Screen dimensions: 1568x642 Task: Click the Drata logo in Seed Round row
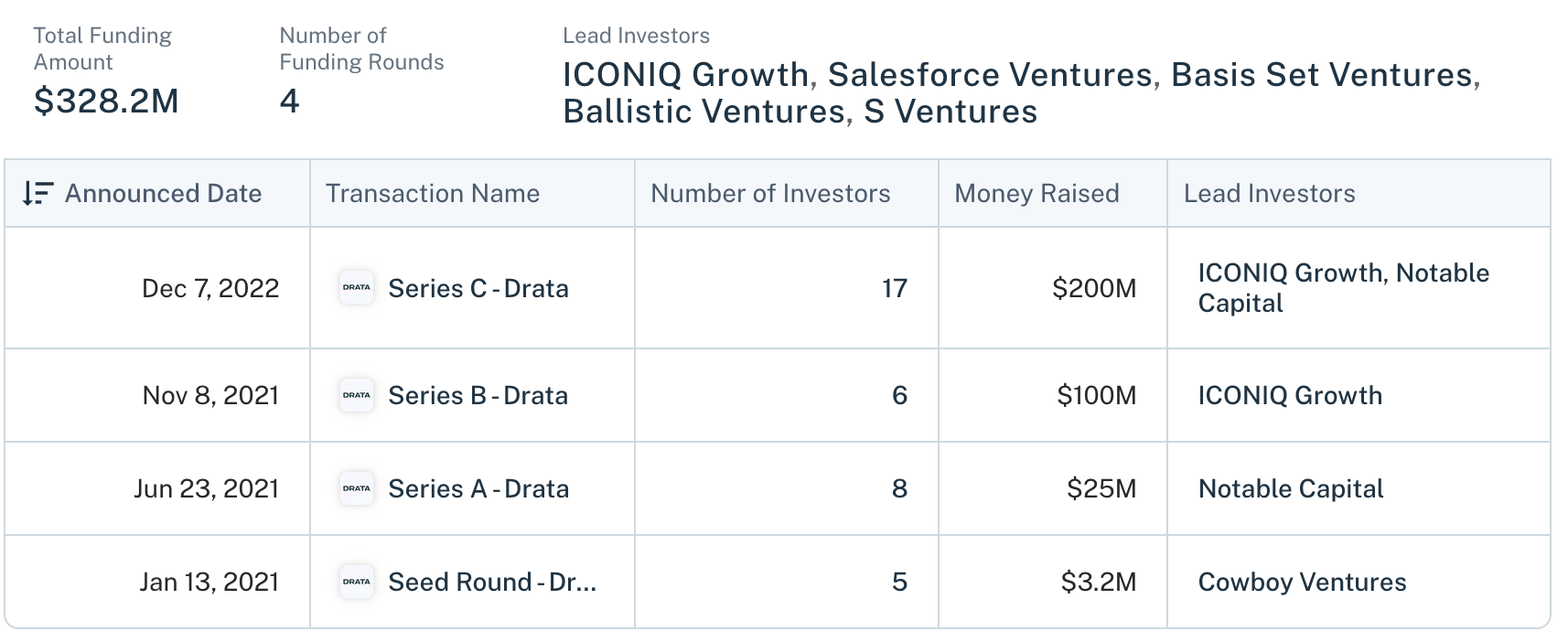(x=357, y=582)
